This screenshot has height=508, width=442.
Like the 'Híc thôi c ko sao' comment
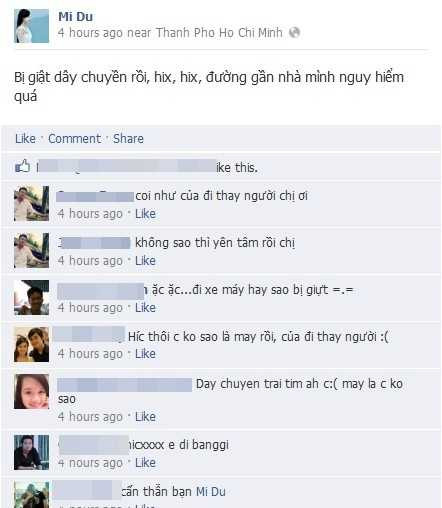point(145,354)
